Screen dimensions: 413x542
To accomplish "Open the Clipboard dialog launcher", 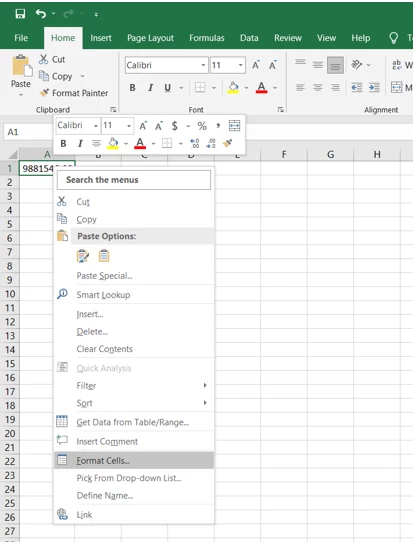I will (113, 110).
